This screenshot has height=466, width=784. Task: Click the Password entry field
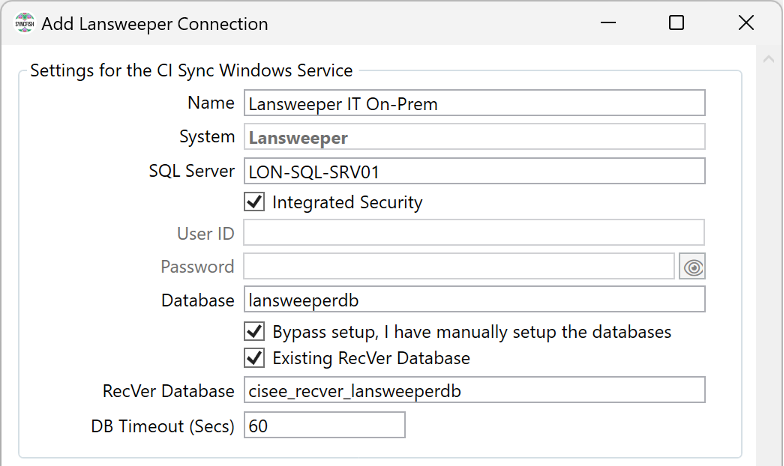click(459, 266)
